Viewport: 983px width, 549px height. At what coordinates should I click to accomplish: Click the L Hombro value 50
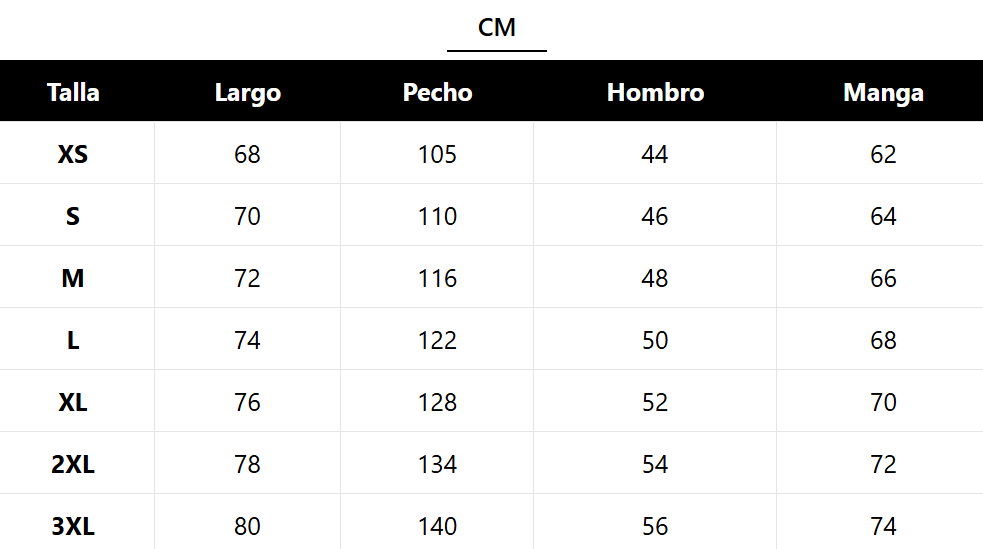point(655,341)
